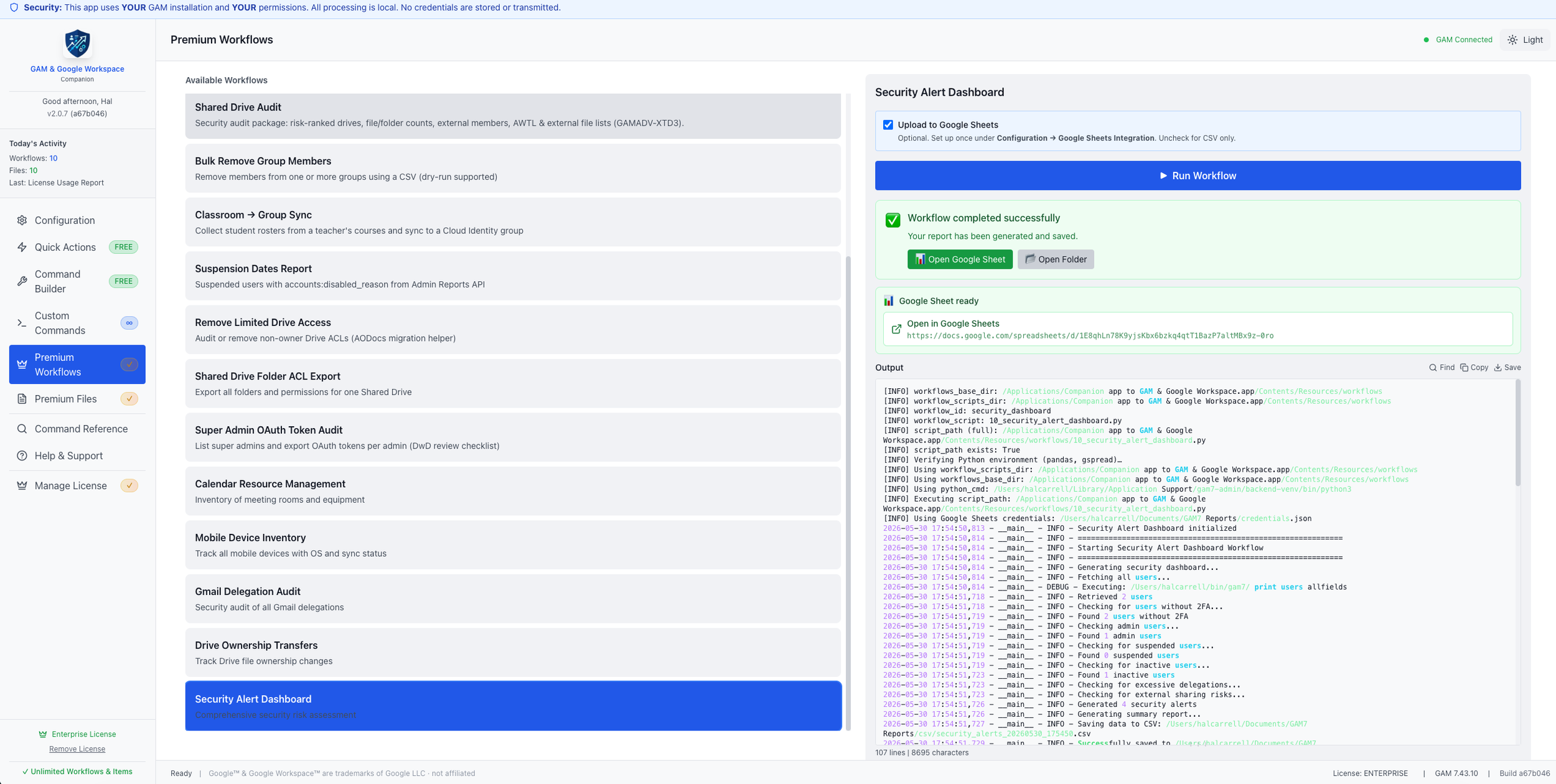This screenshot has height=784, width=1556.
Task: Click '107 lines | 8695 characters' text
Action: point(922,753)
